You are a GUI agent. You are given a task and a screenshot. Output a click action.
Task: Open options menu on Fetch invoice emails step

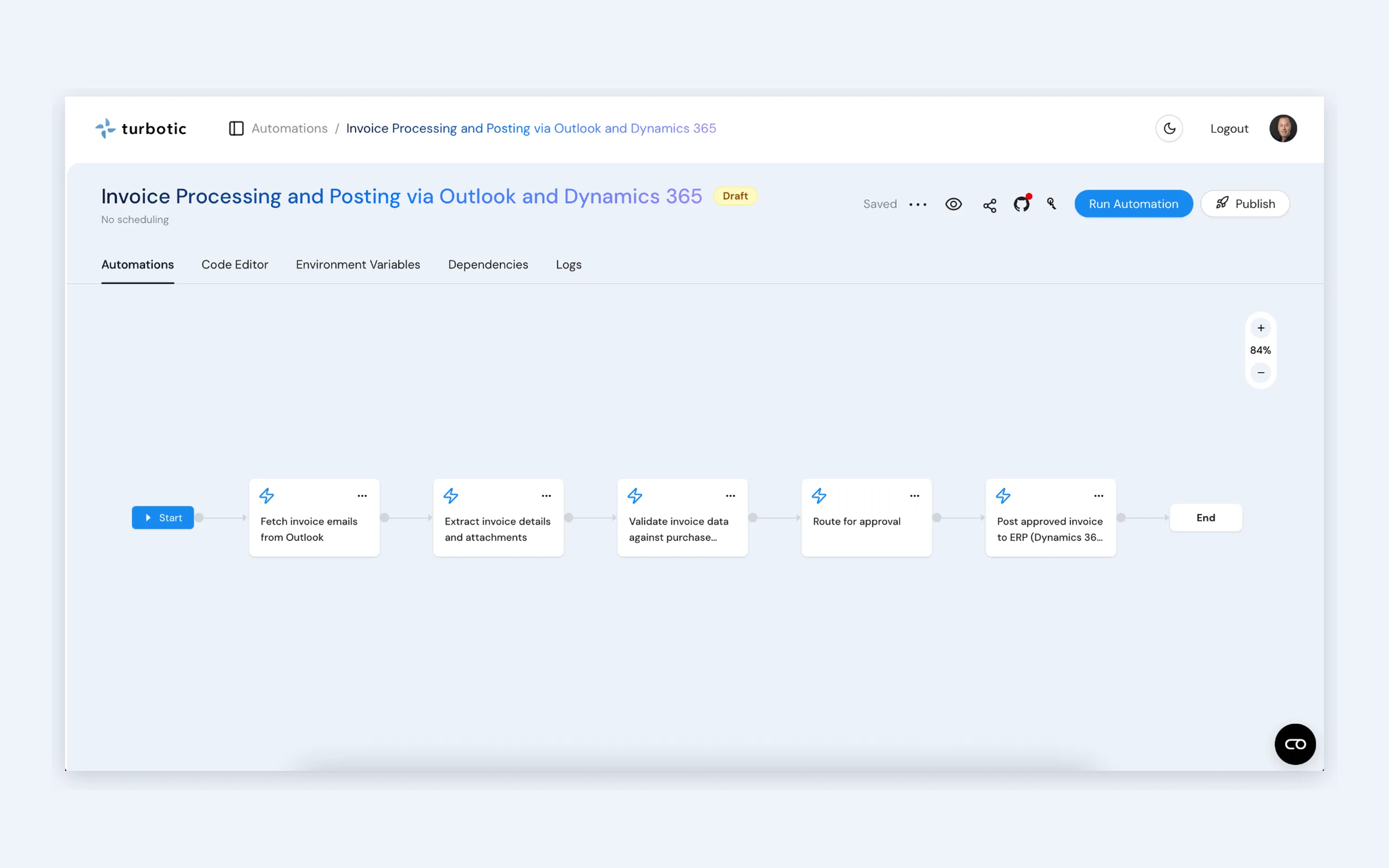point(362,495)
